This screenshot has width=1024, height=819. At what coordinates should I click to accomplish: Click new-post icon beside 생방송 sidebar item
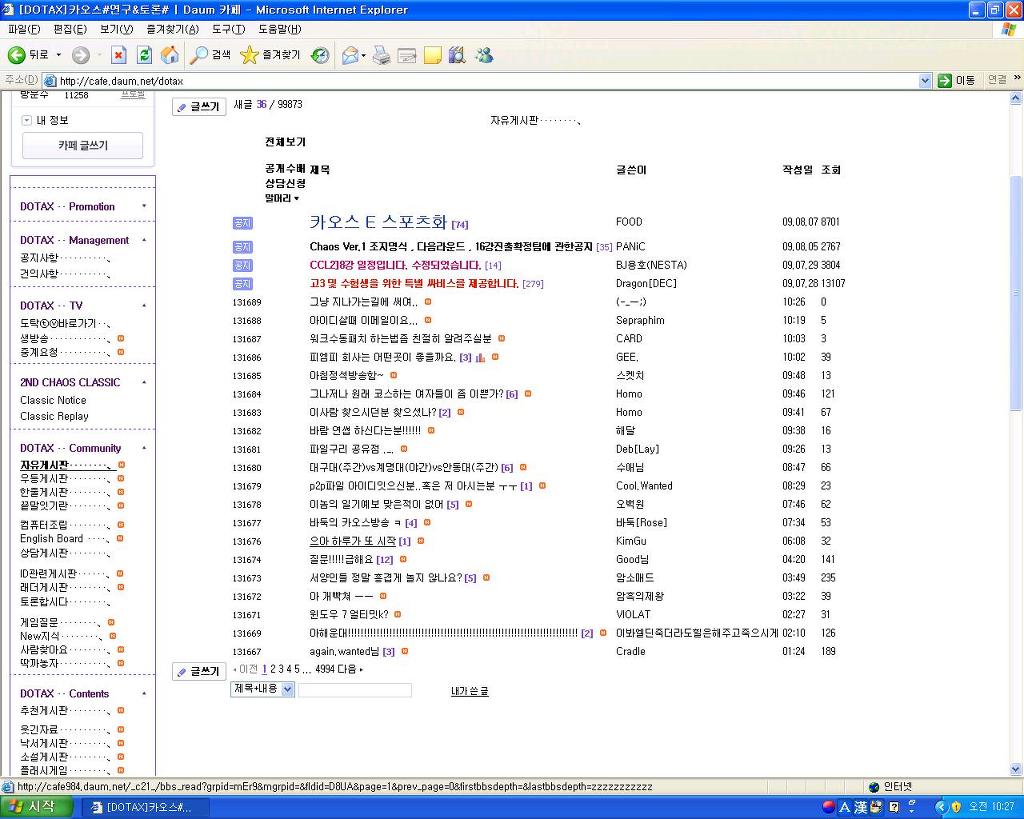[x=121, y=338]
